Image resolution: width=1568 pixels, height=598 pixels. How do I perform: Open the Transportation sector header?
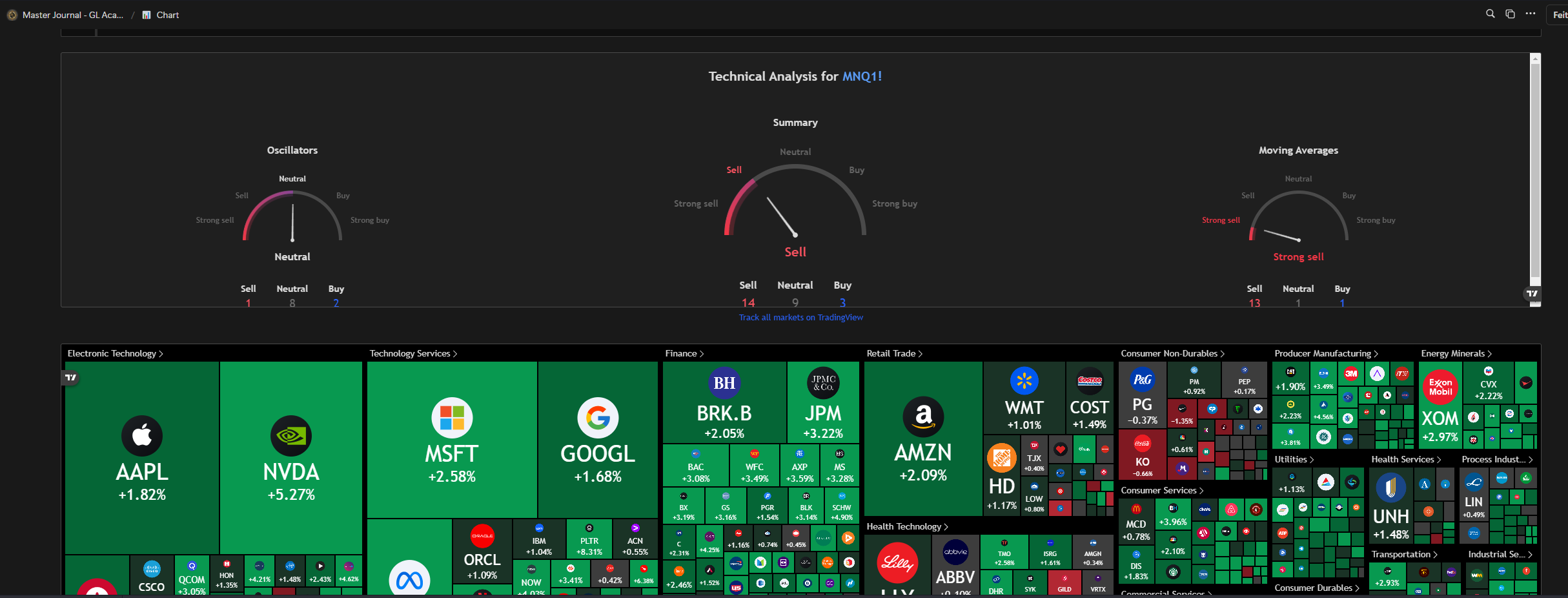[1404, 554]
